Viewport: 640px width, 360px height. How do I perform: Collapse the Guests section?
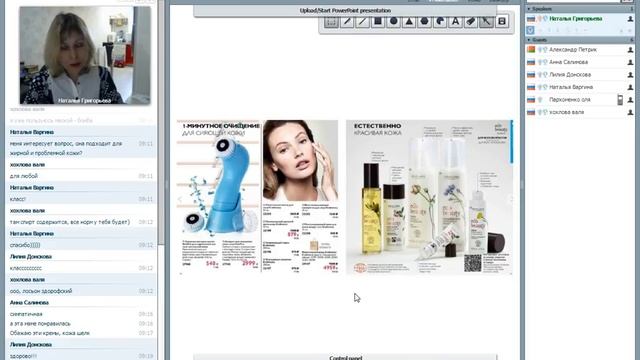pos(529,40)
